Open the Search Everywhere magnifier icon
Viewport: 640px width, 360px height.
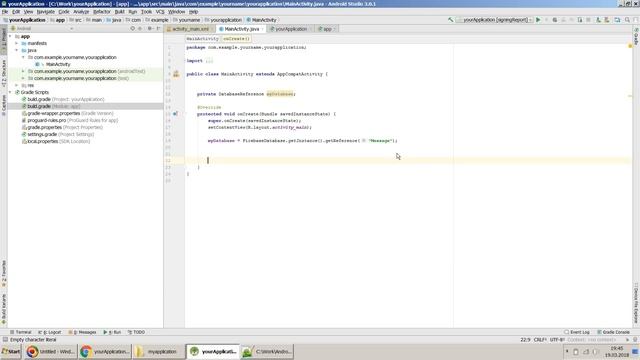tap(627, 20)
